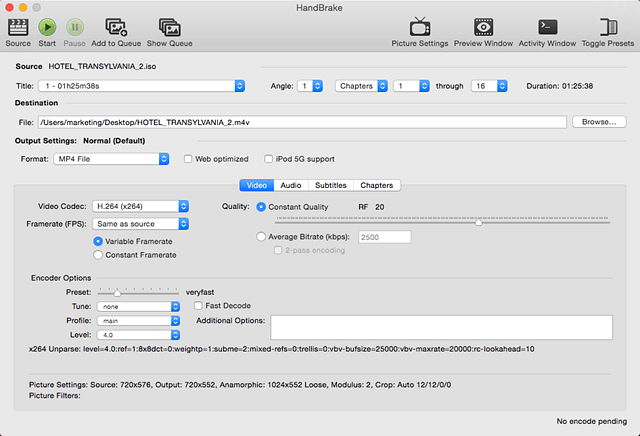The image size is (640, 436).
Task: Click the Browse... button
Action: (x=599, y=122)
